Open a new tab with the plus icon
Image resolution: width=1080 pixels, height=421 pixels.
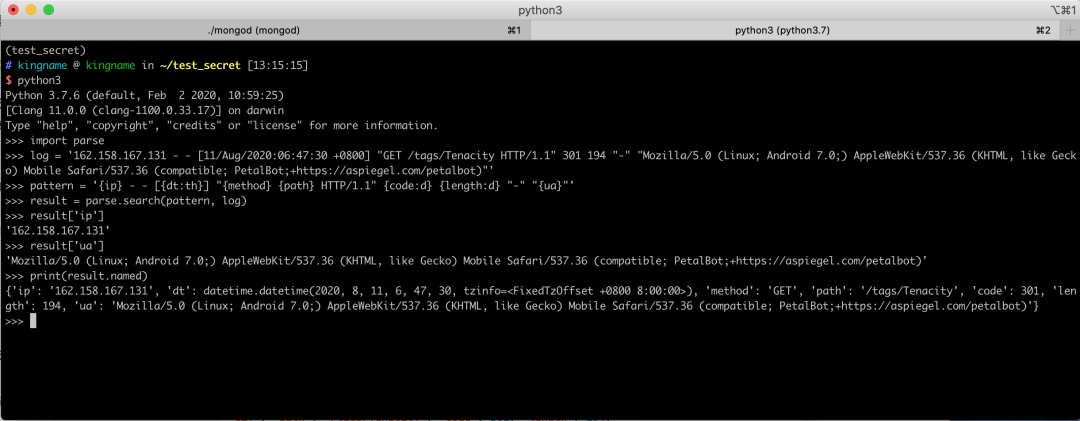coord(1070,31)
